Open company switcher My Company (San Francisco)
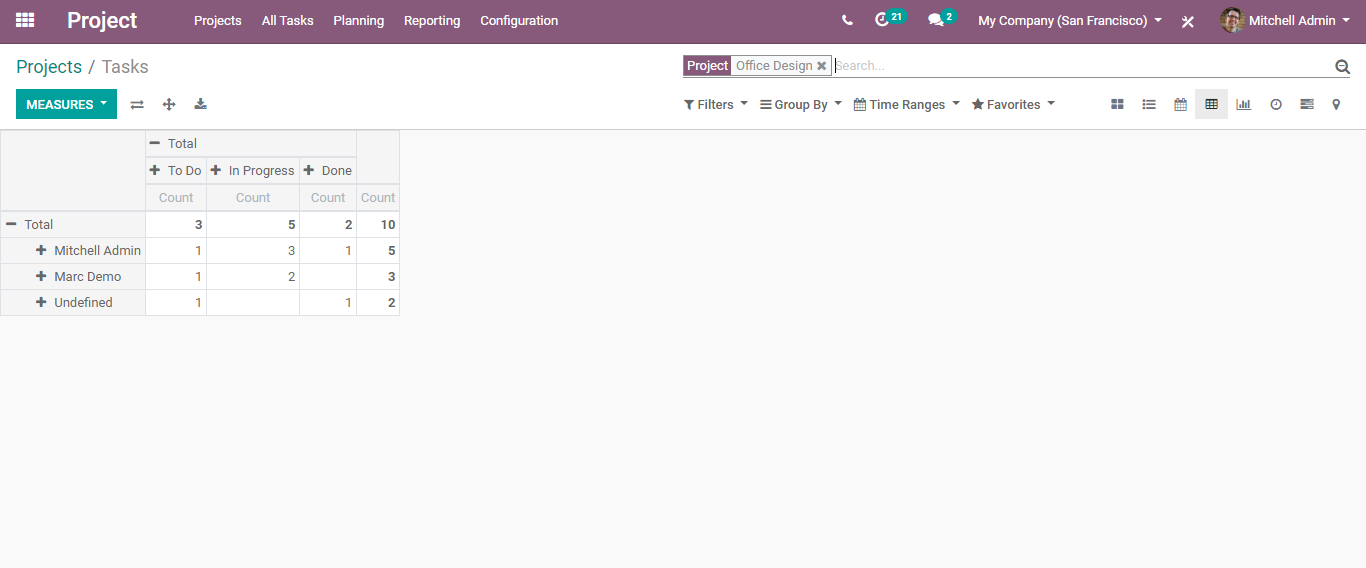This screenshot has height=568, width=1366. pos(1070,20)
